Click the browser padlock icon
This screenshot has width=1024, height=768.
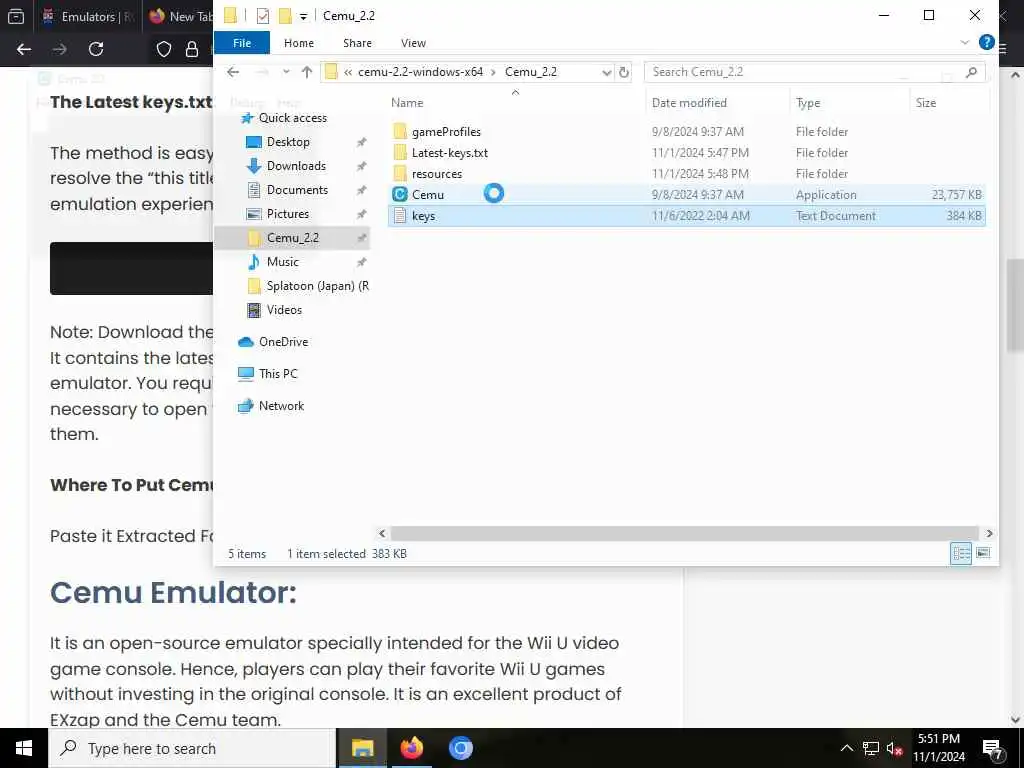pos(192,49)
